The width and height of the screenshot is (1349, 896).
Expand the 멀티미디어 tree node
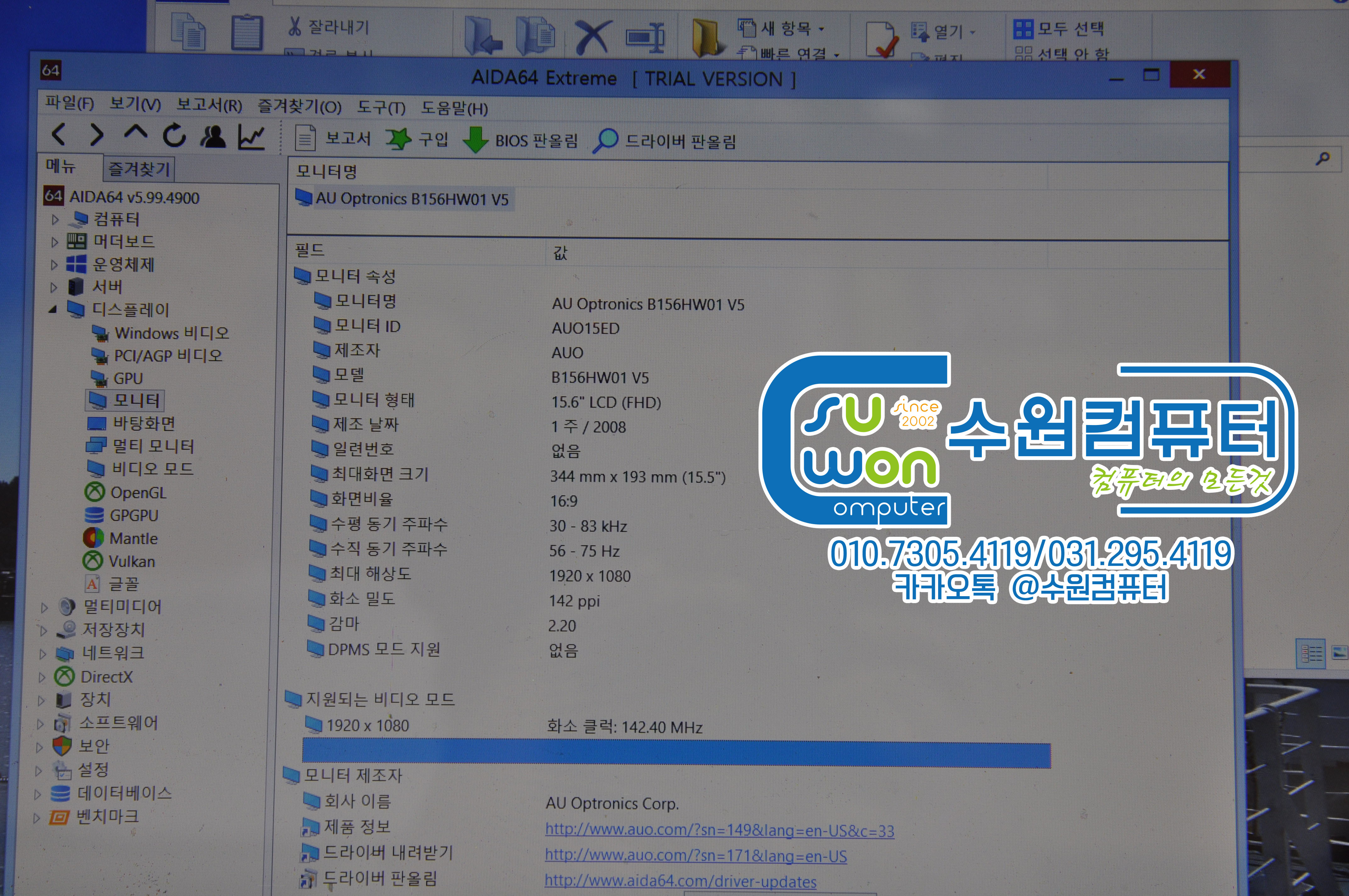pos(45,608)
